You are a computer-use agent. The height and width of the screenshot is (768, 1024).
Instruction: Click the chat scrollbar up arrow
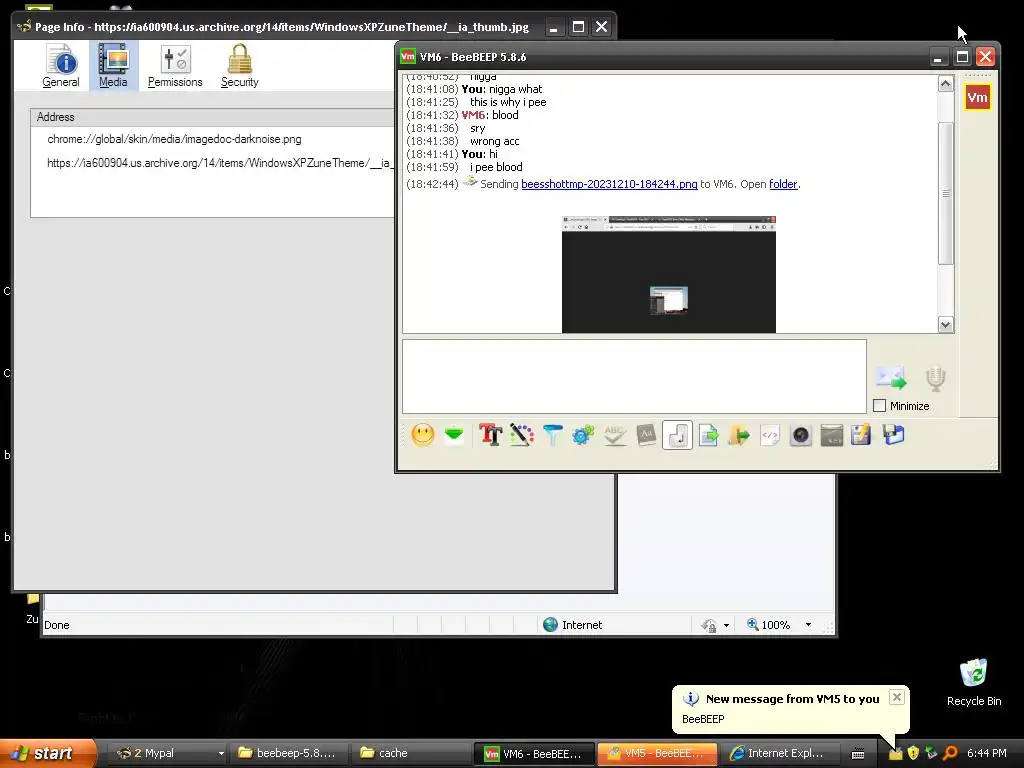click(x=946, y=84)
